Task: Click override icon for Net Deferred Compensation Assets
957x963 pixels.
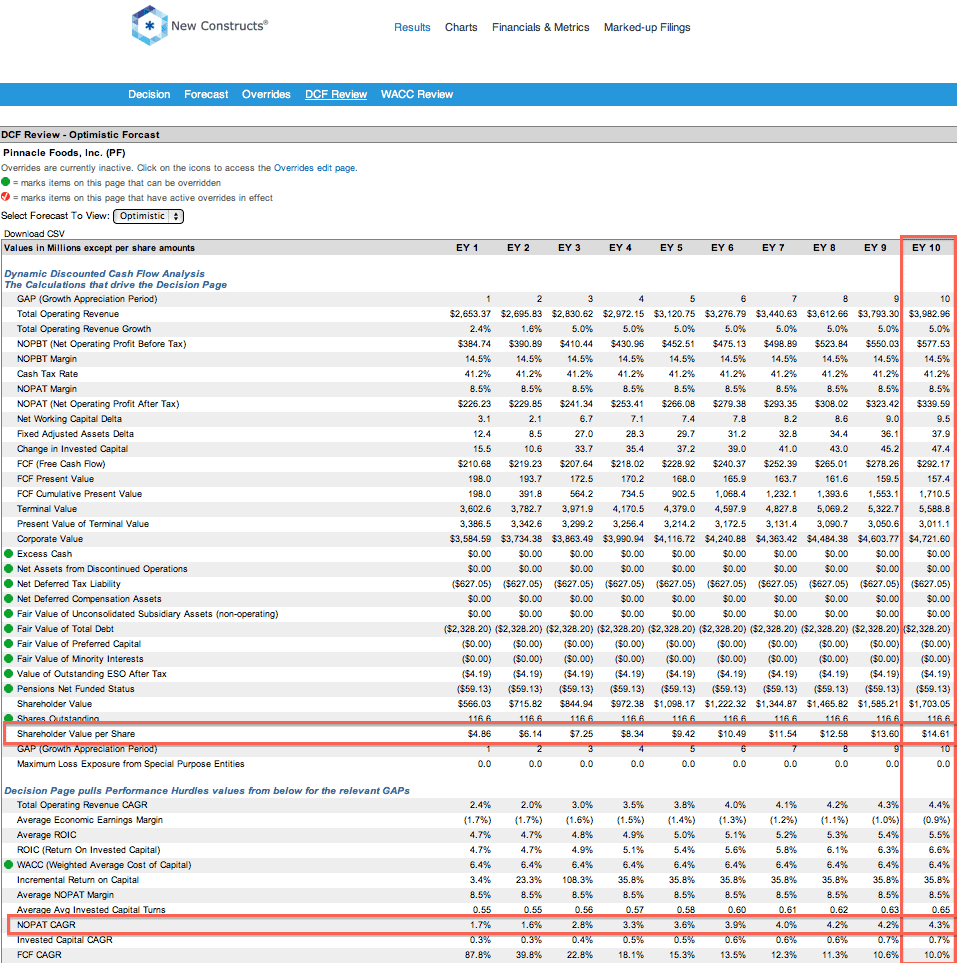Action: [9, 599]
